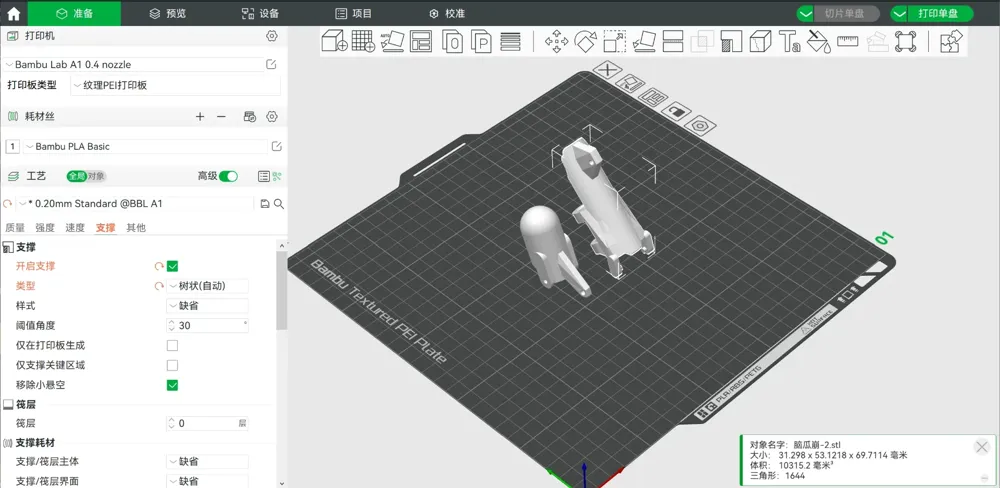Uncheck the 移除小悬空 checkbox
This screenshot has height=488, width=1000.
click(x=172, y=385)
